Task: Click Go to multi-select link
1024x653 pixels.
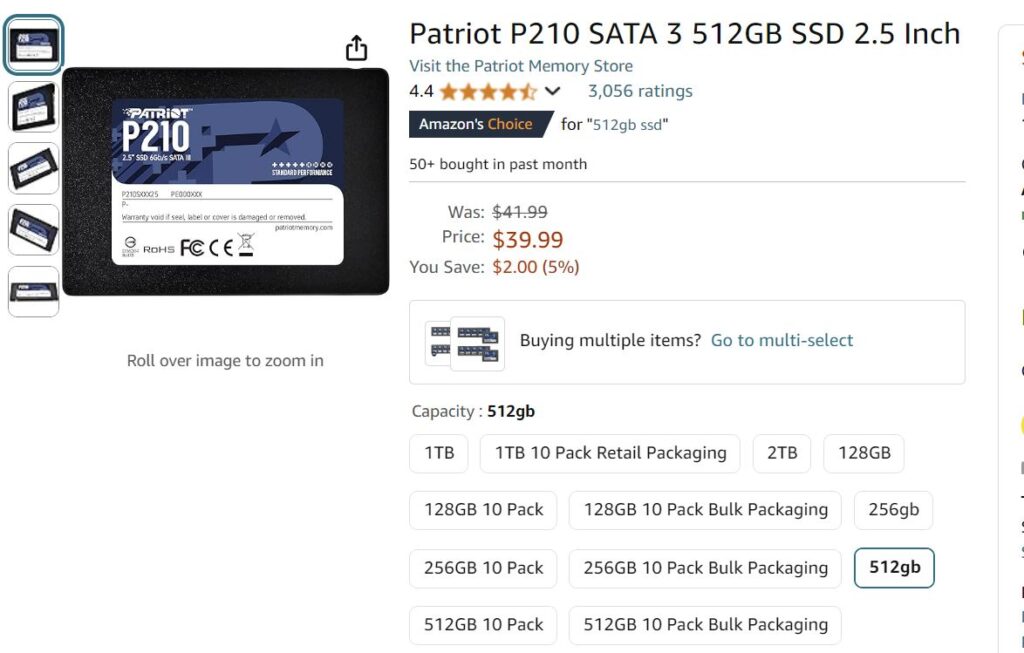Action: tap(782, 341)
